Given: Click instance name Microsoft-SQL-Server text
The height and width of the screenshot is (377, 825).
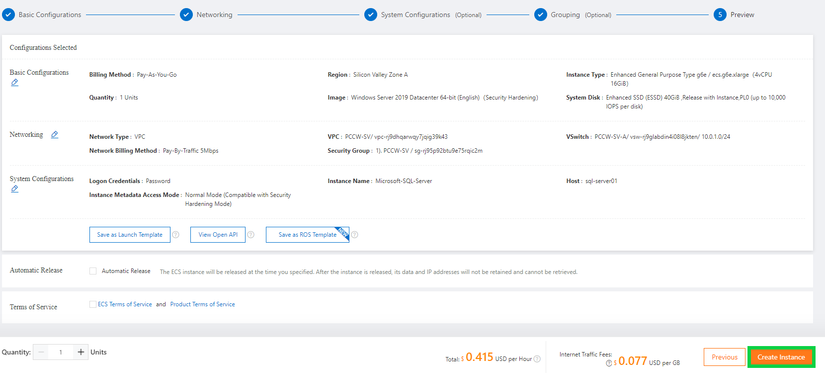Looking at the screenshot, I should (x=404, y=181).
